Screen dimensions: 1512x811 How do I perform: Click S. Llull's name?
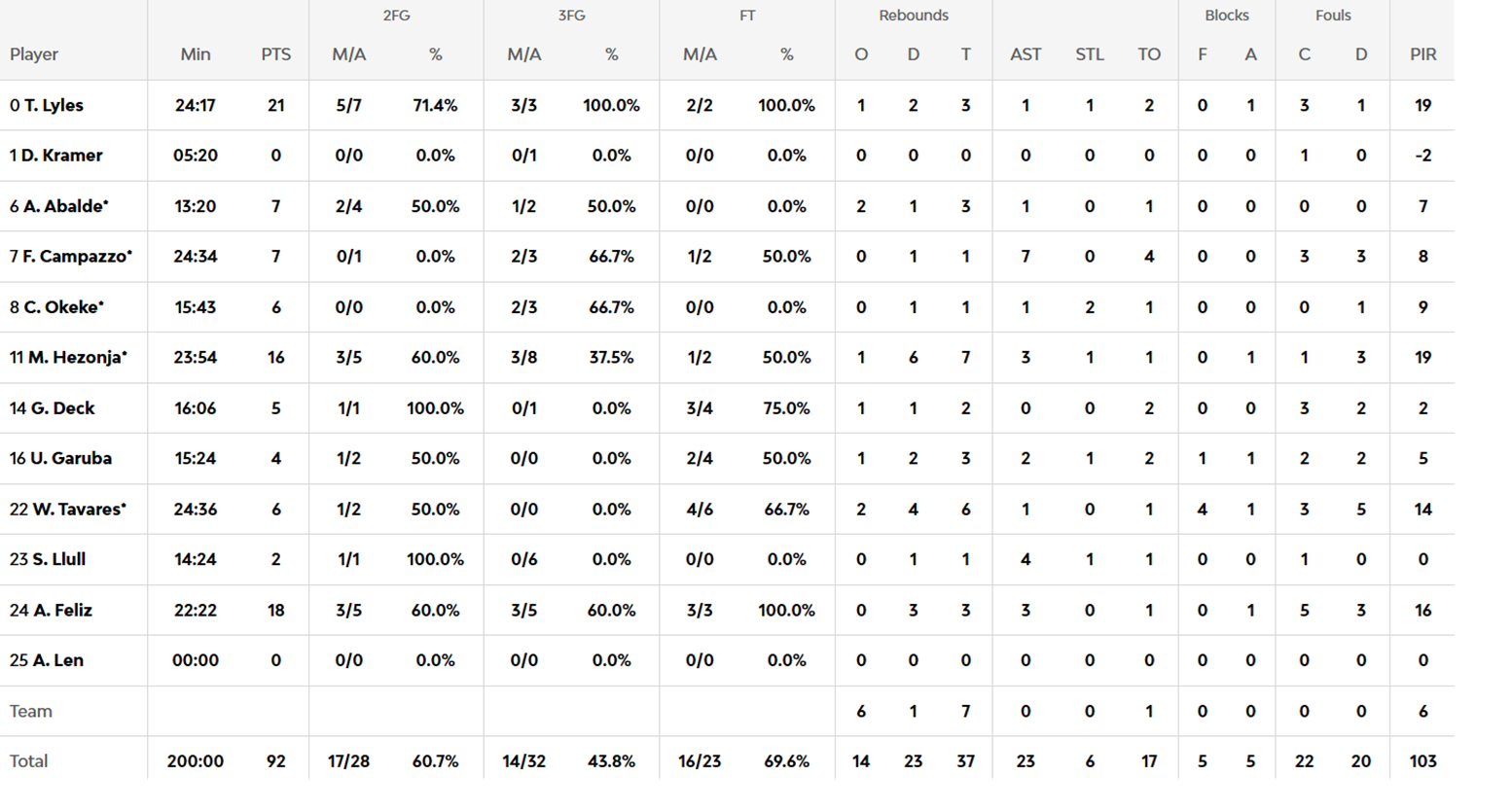click(58, 560)
